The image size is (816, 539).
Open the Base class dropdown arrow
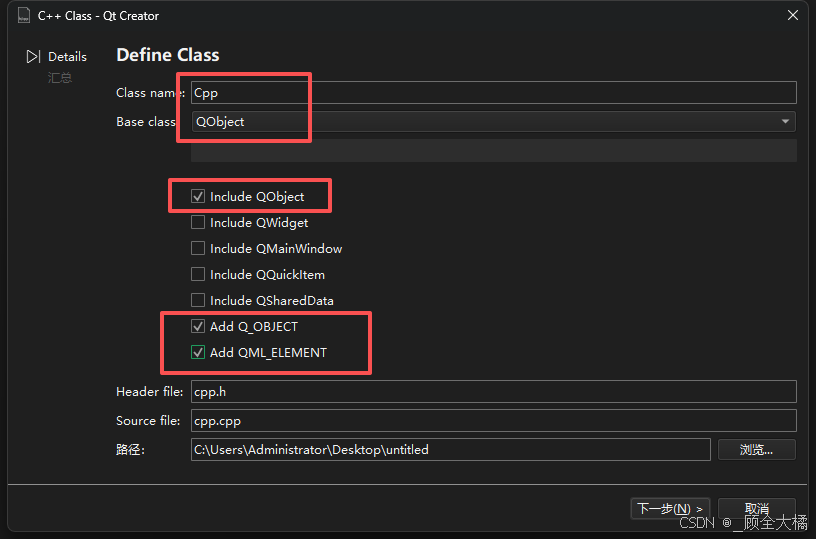[785, 121]
